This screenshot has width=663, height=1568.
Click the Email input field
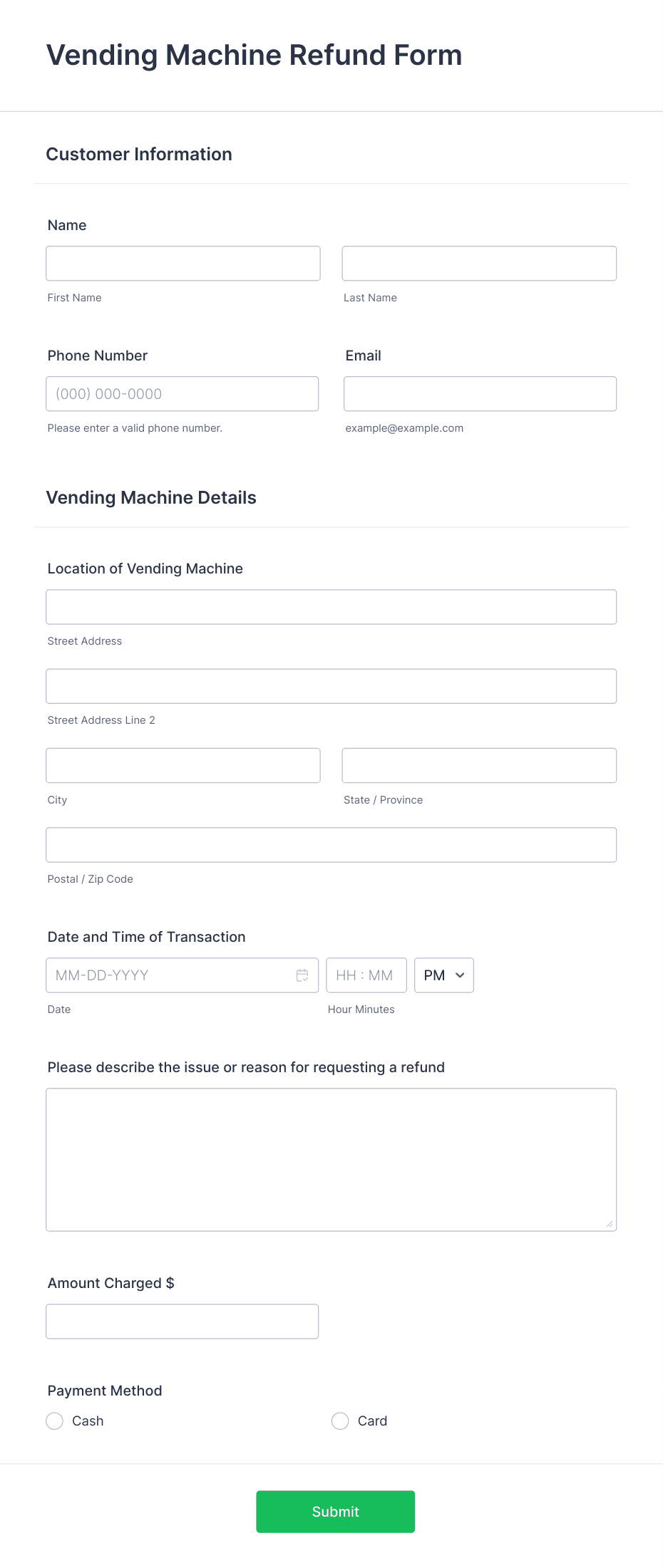tap(479, 393)
